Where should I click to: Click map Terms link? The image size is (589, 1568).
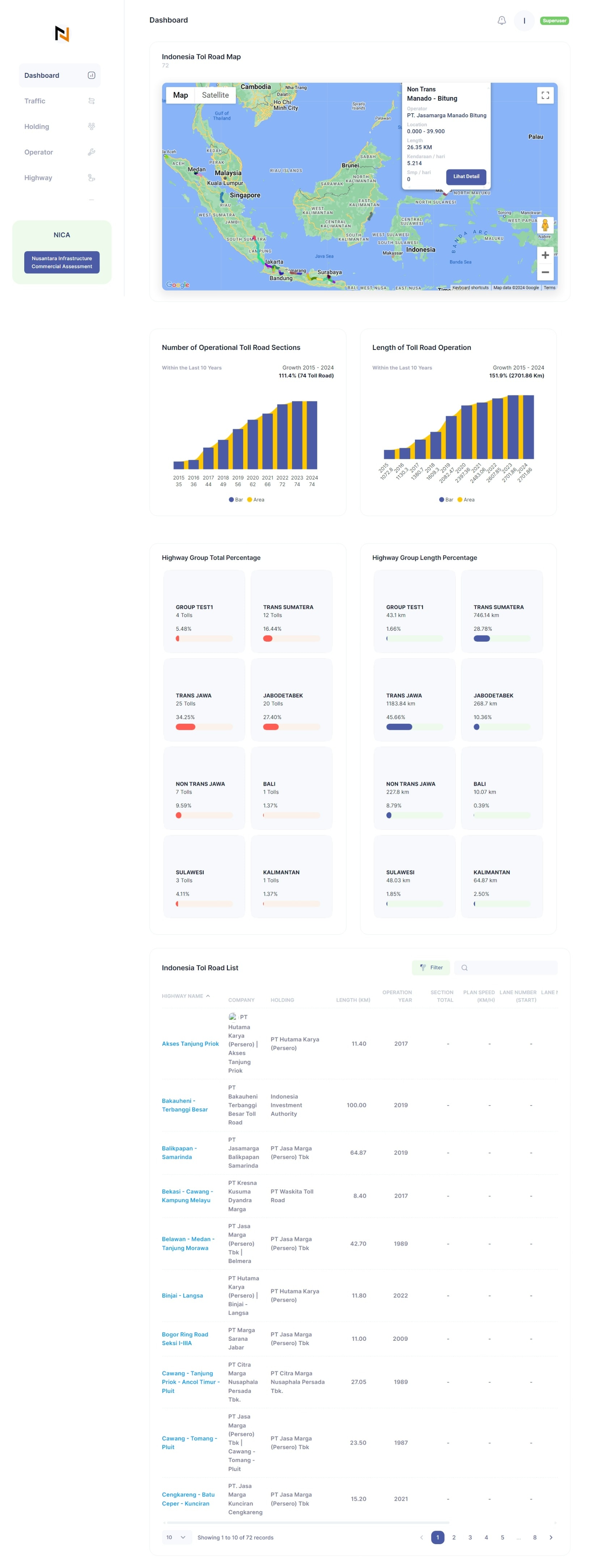pos(550,287)
